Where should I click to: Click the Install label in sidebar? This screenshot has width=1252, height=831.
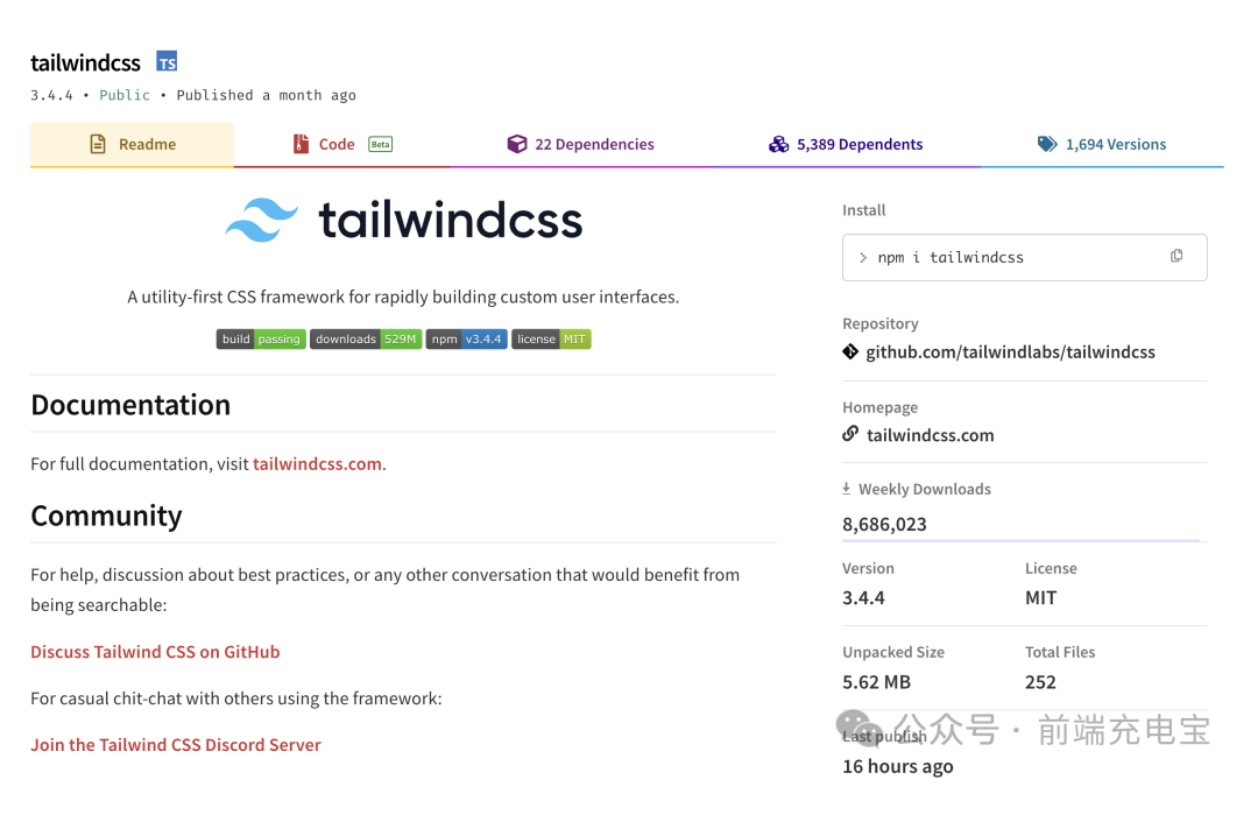coord(864,210)
